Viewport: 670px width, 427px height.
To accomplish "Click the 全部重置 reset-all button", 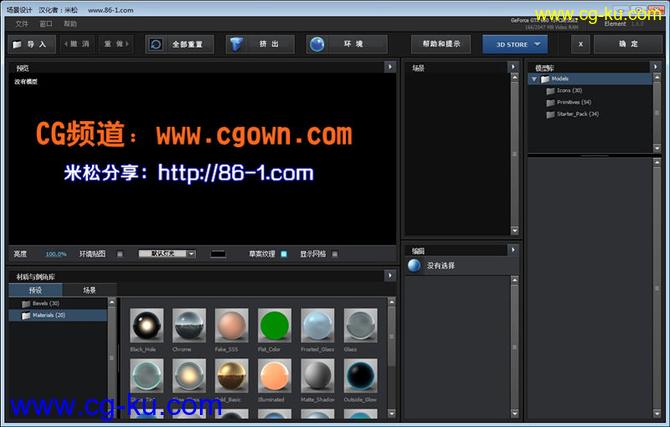I will pyautogui.click(x=179, y=44).
